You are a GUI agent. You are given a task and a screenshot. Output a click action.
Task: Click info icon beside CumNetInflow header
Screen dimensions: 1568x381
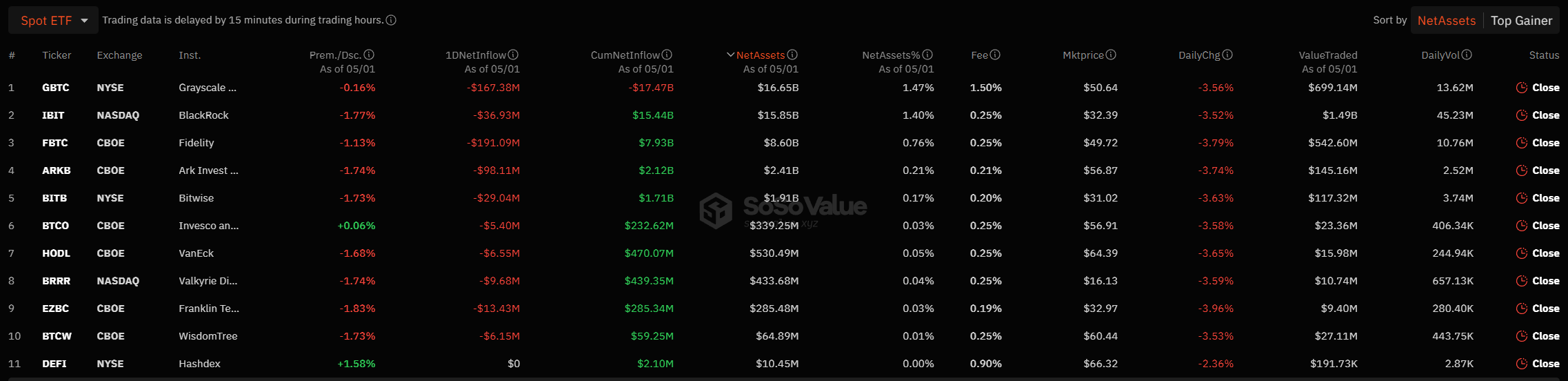coord(667,55)
